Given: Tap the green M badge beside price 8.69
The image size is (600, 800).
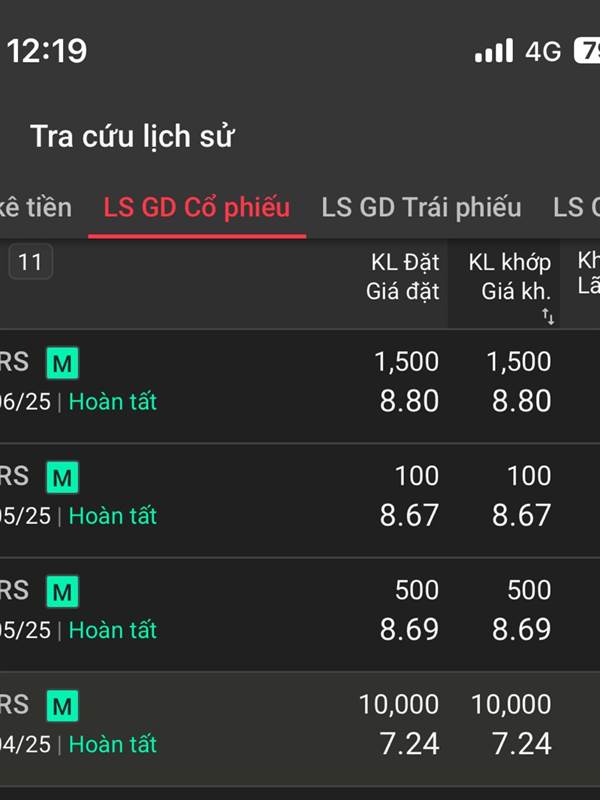Looking at the screenshot, I should (62, 591).
